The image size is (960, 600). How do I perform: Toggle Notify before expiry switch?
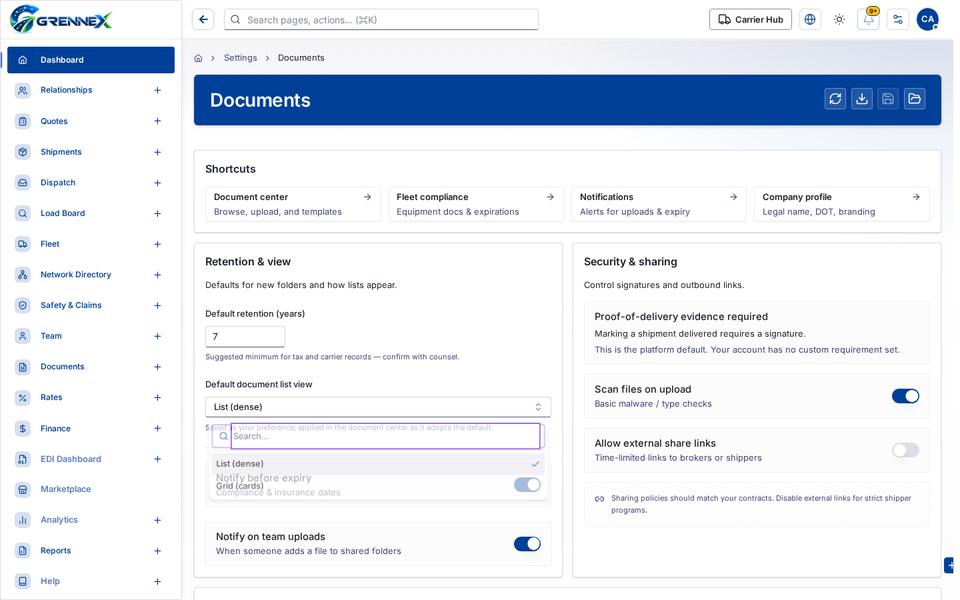tap(527, 485)
